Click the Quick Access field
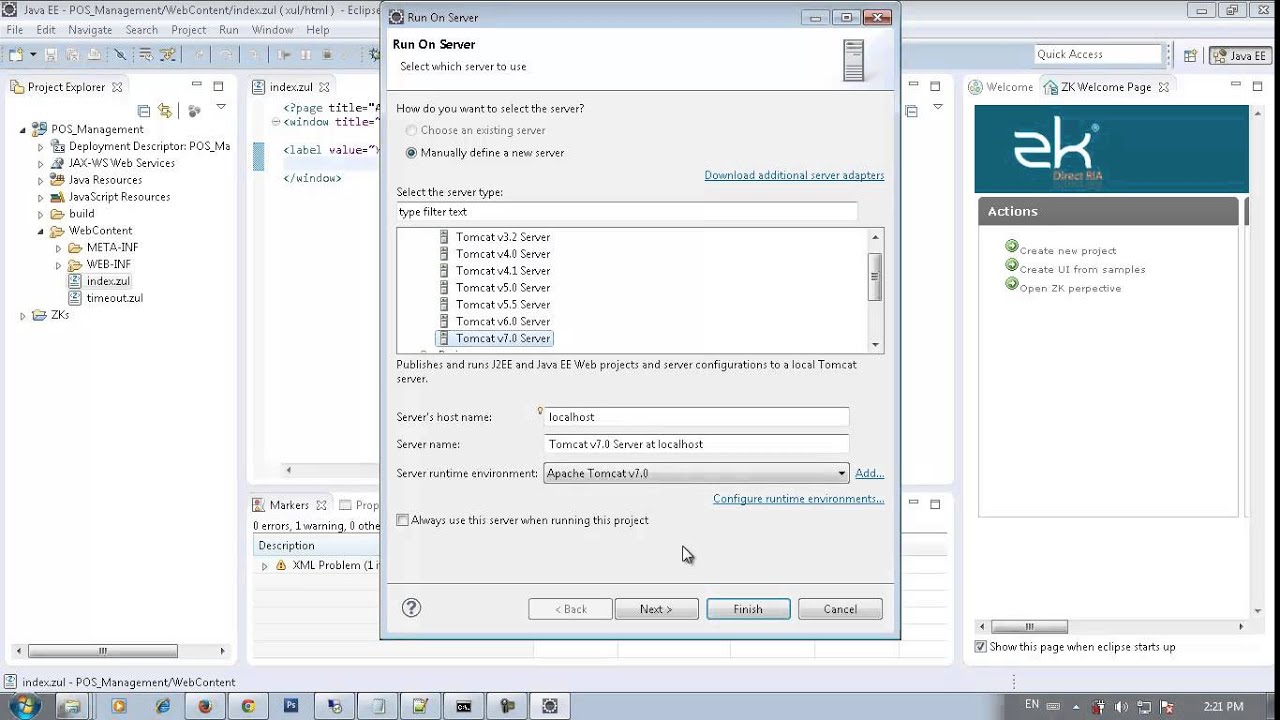This screenshot has width=1280, height=720. click(1098, 54)
